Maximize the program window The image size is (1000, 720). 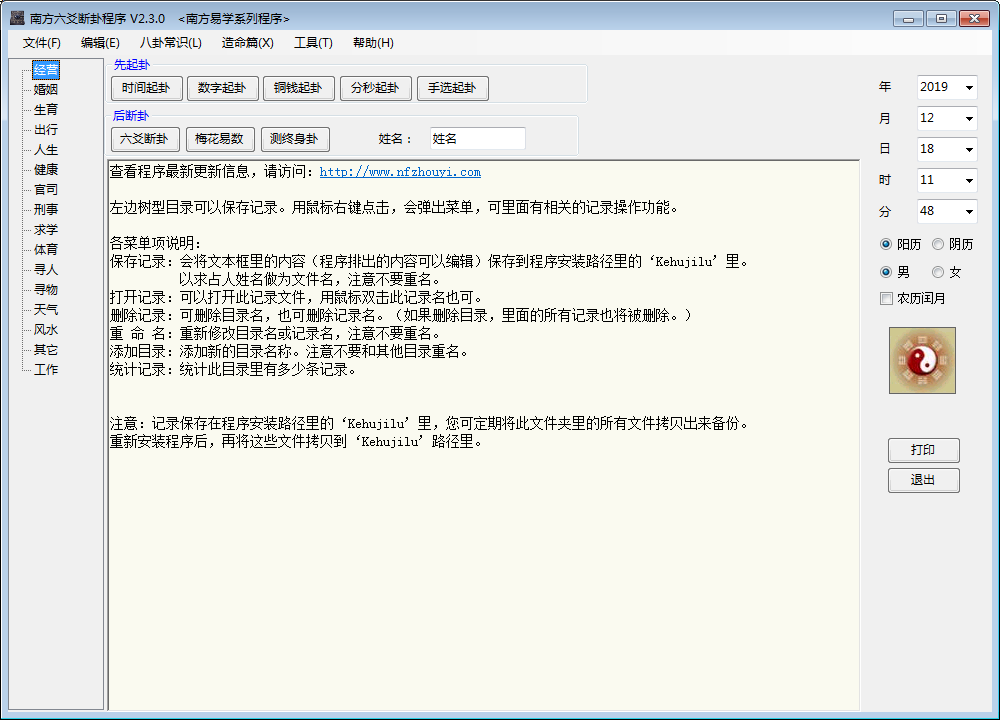click(941, 18)
